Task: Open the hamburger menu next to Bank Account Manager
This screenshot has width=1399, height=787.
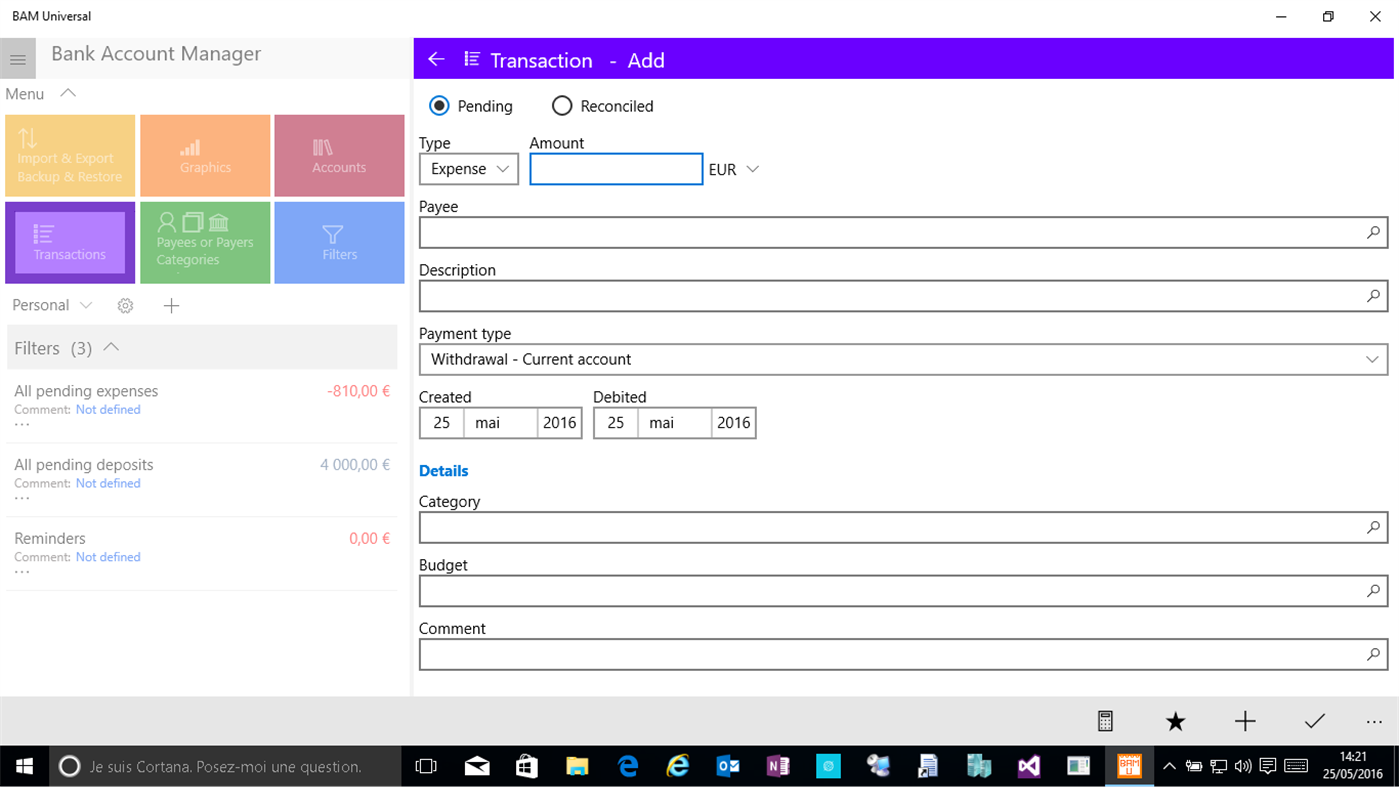Action: 18,58
